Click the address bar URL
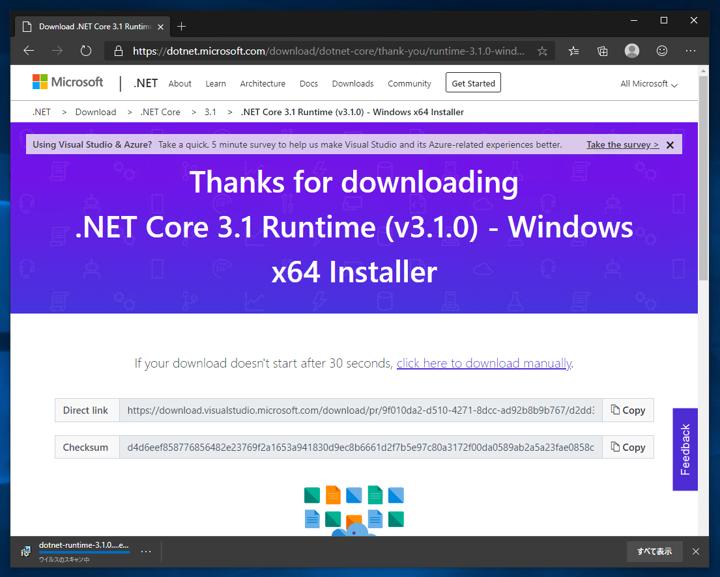 click(328, 51)
